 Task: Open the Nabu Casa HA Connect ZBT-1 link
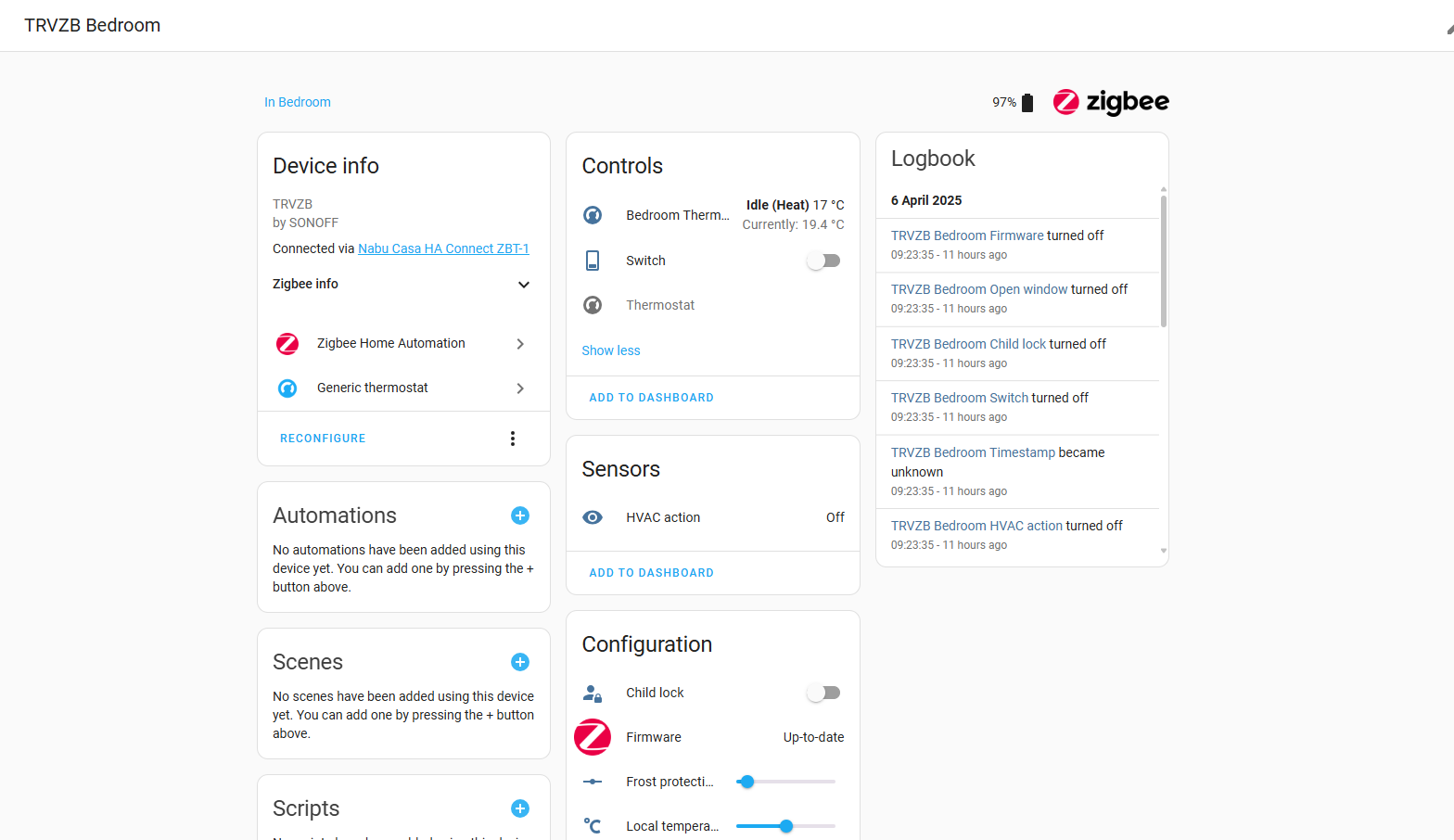[443, 248]
